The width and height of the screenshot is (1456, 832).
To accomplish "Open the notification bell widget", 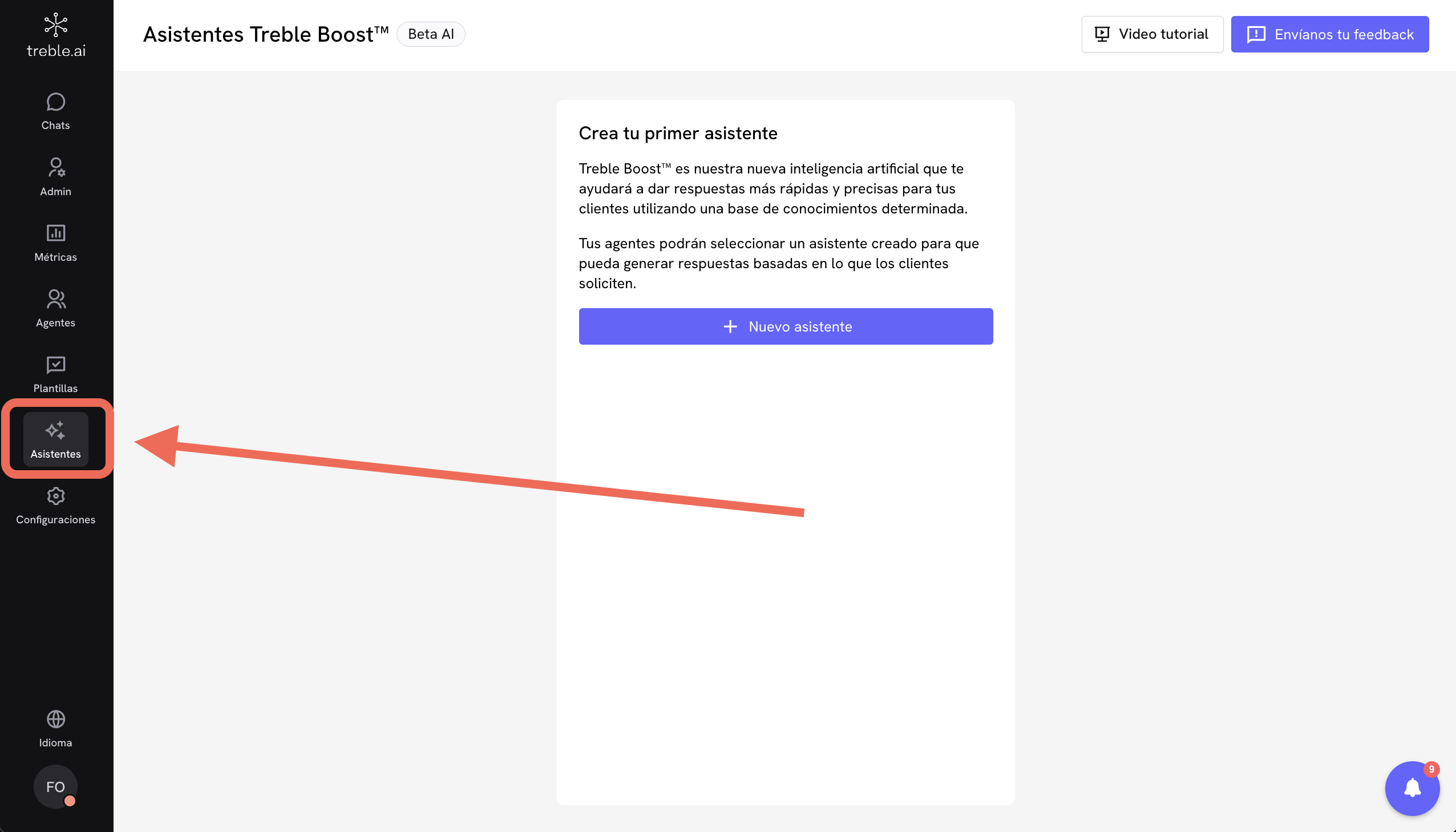I will click(1411, 789).
